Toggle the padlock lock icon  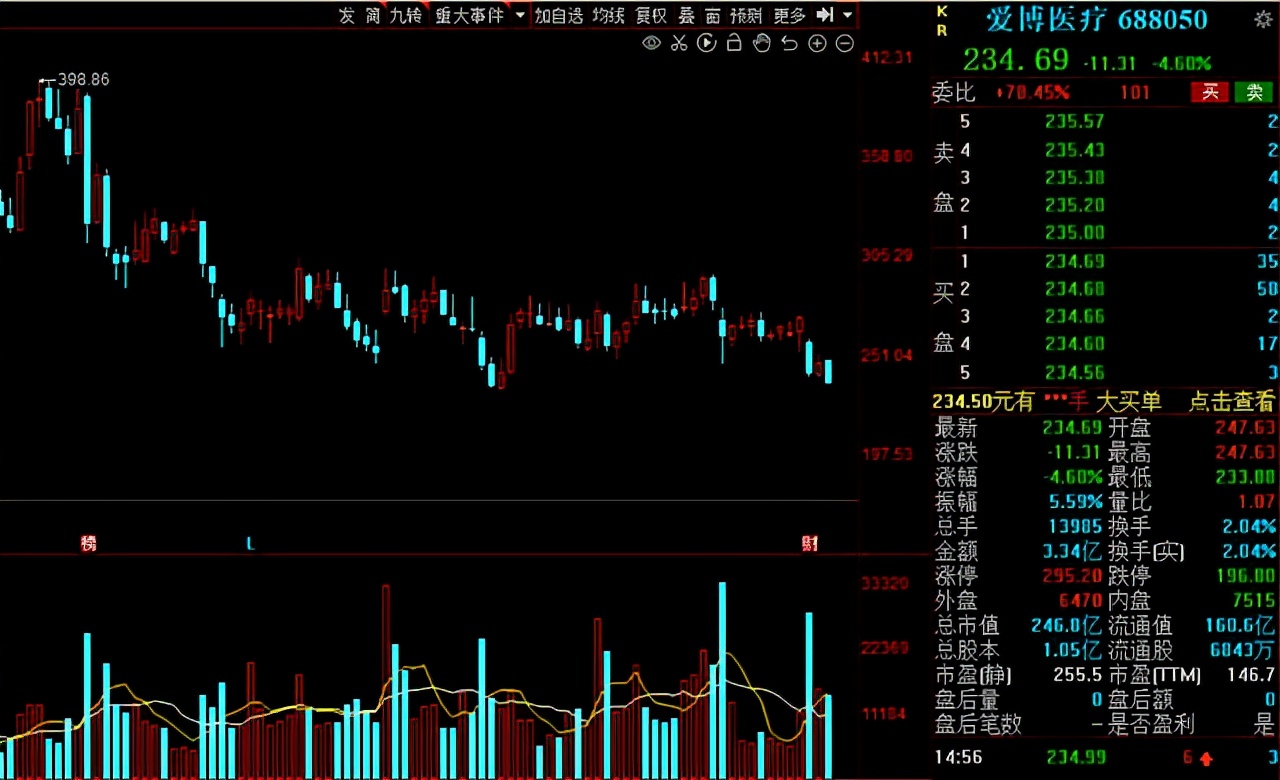pos(734,43)
